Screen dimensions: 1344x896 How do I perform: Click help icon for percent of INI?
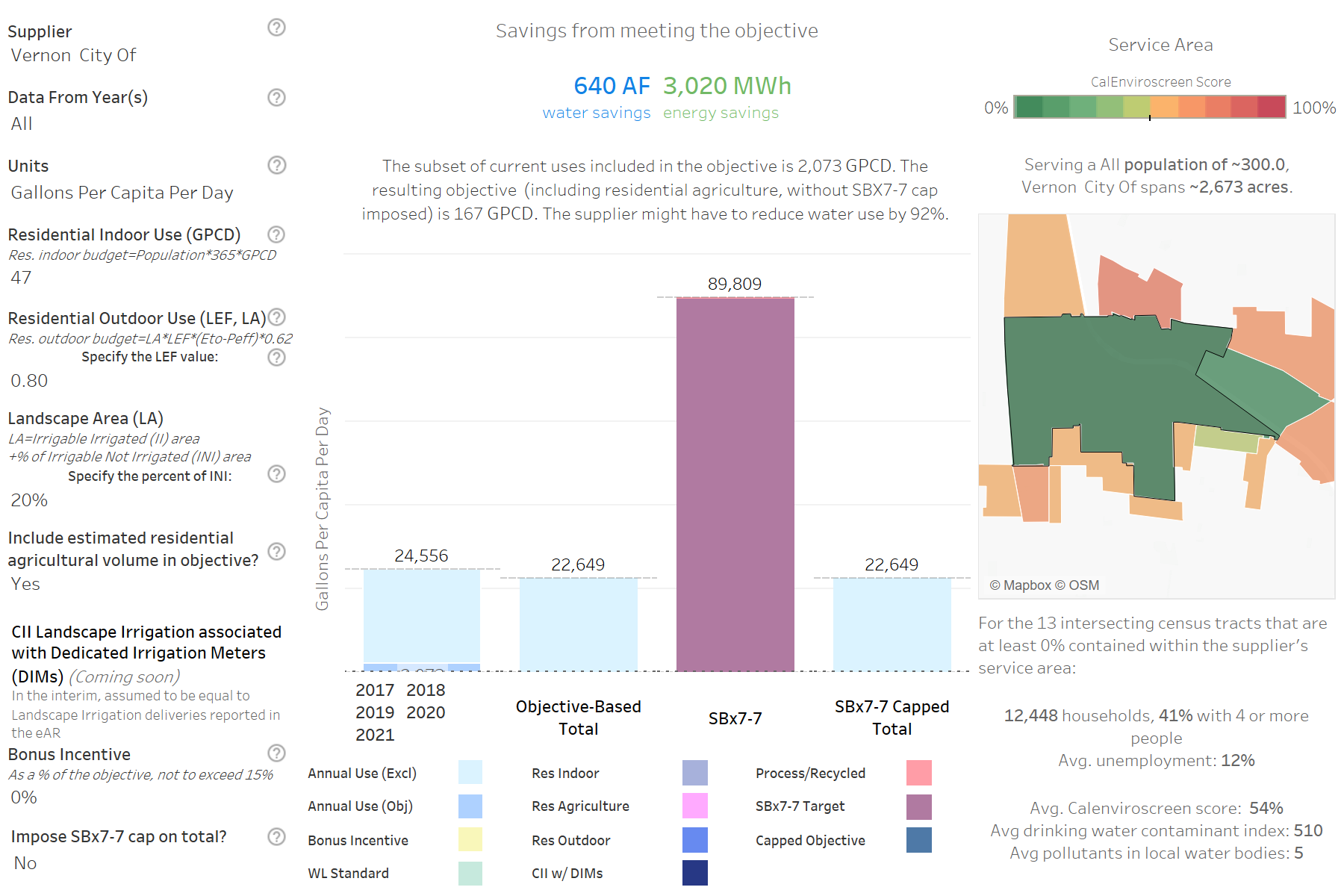pyautogui.click(x=276, y=474)
